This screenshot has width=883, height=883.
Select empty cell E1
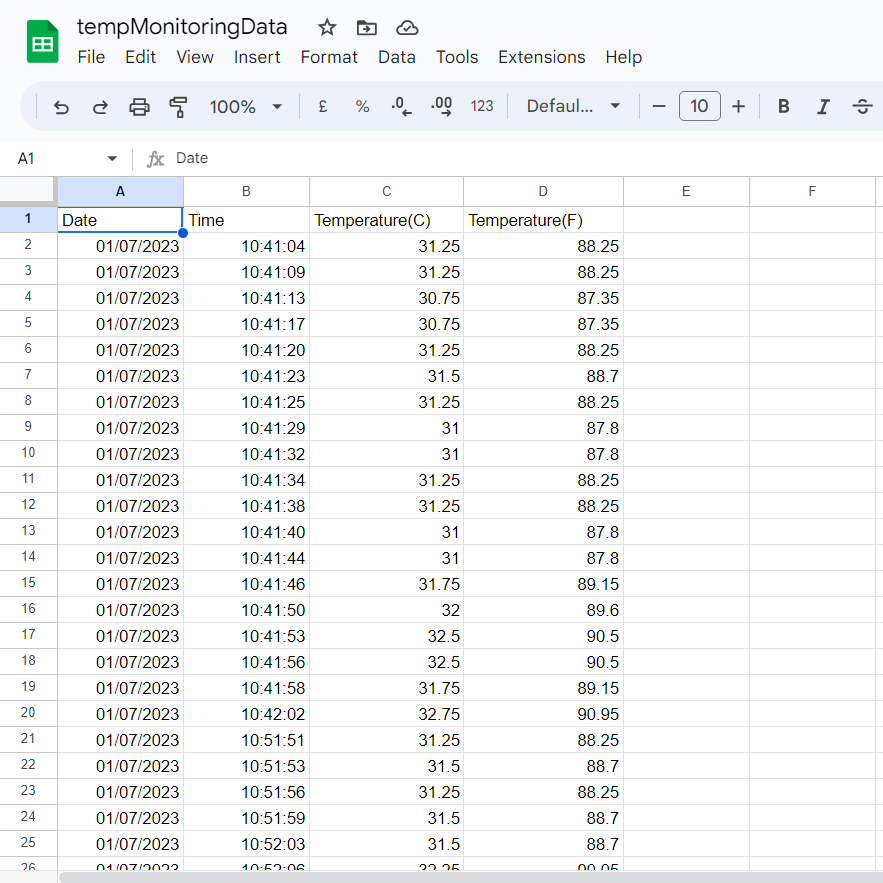pyautogui.click(x=686, y=220)
